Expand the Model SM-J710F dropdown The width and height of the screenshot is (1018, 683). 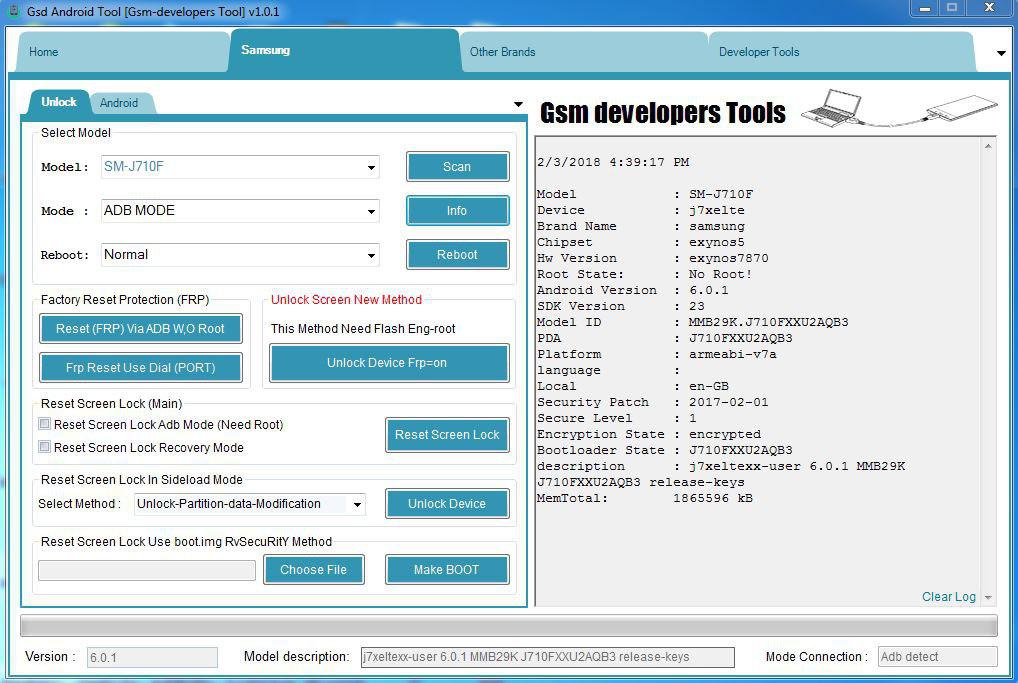371,168
